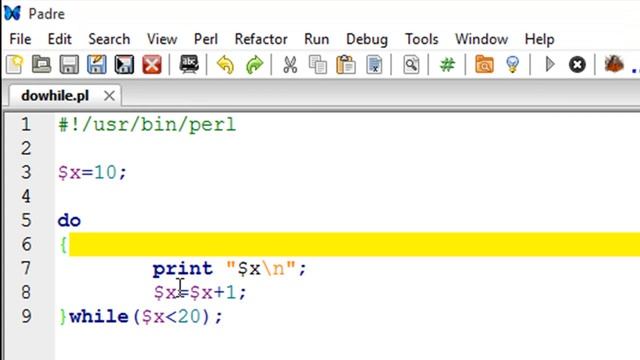Click the Select All icon

pos(374,64)
